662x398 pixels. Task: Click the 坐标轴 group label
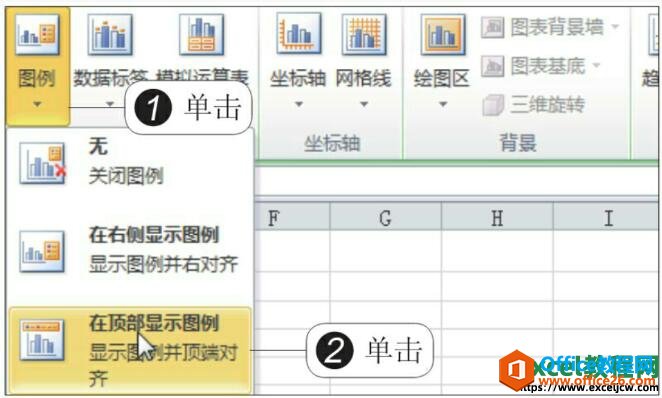(332, 143)
